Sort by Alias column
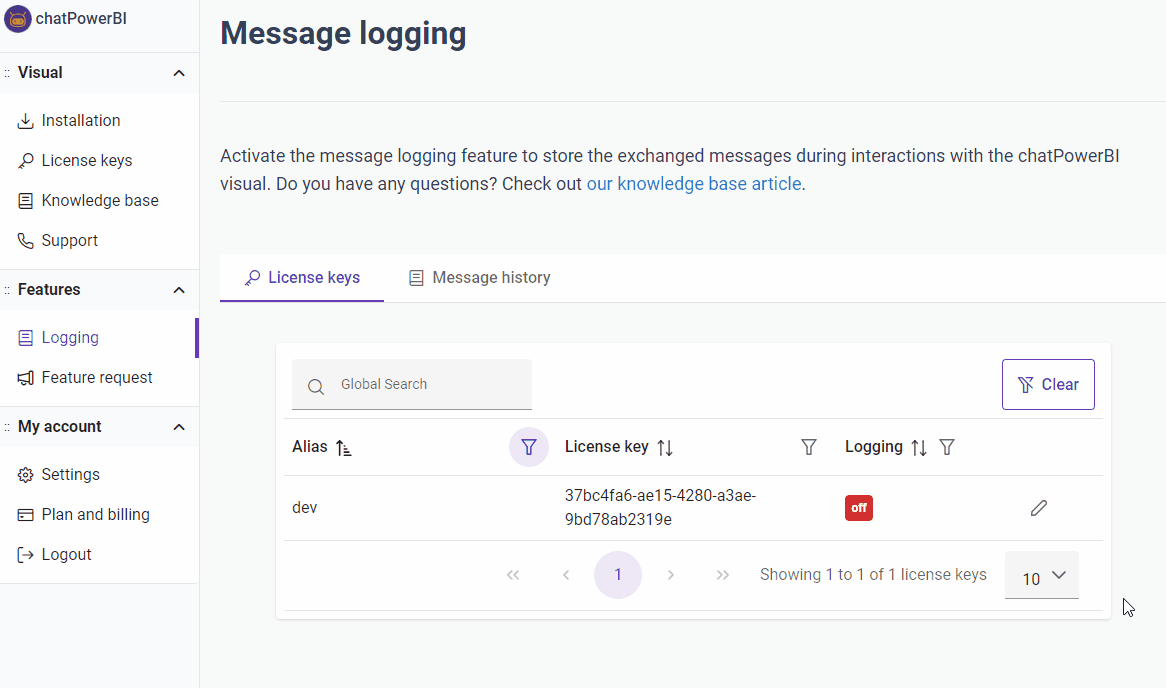 343,448
